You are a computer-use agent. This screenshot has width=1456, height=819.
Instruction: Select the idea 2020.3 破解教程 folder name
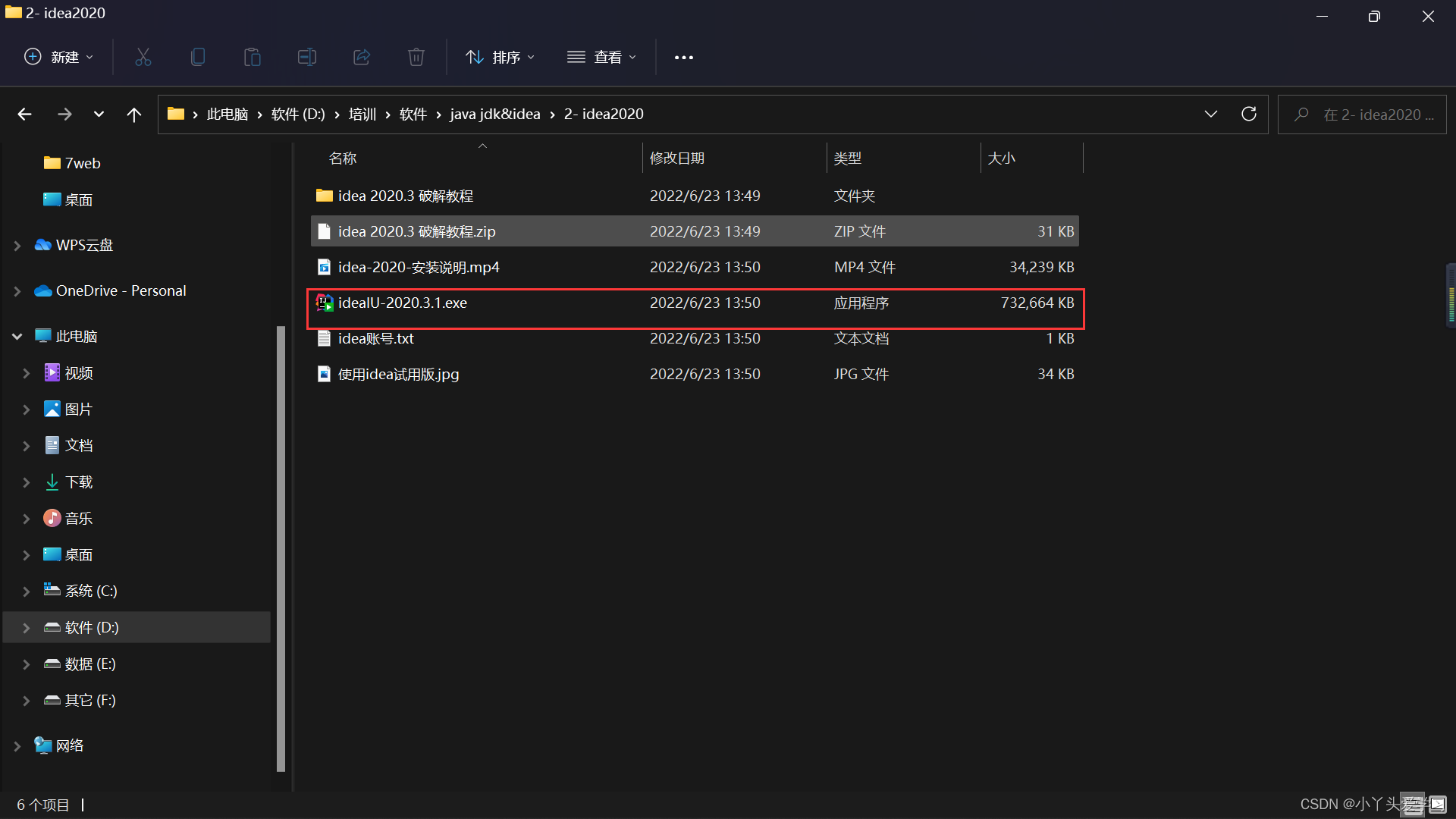(406, 196)
